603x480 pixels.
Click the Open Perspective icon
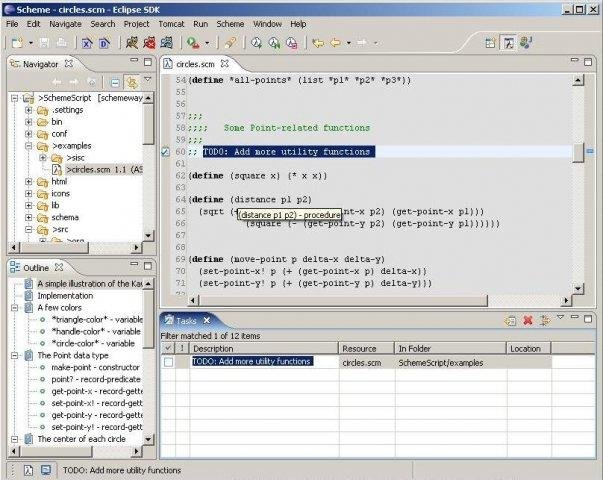click(x=491, y=43)
